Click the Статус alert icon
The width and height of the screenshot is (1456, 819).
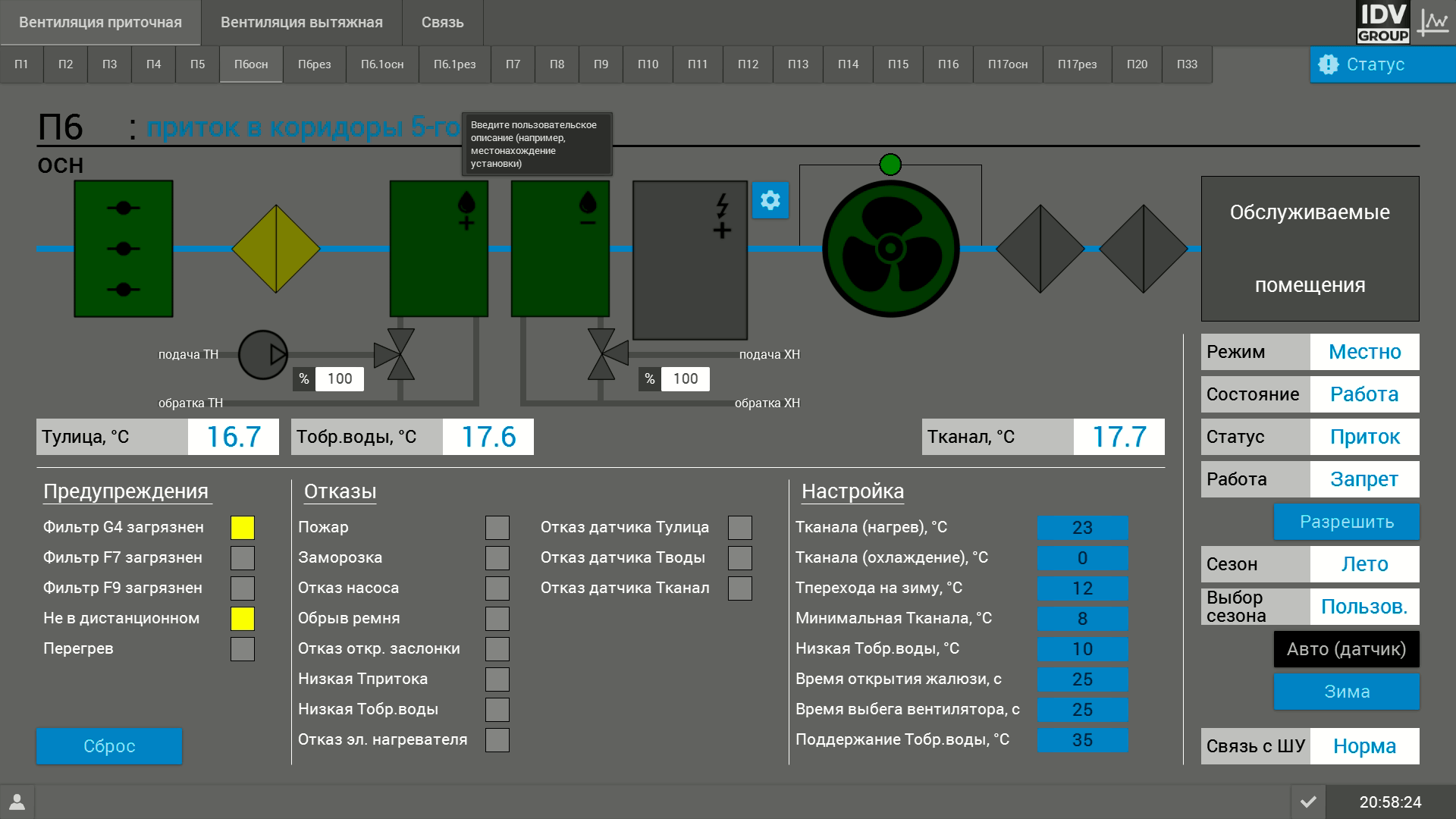pos(1328,64)
